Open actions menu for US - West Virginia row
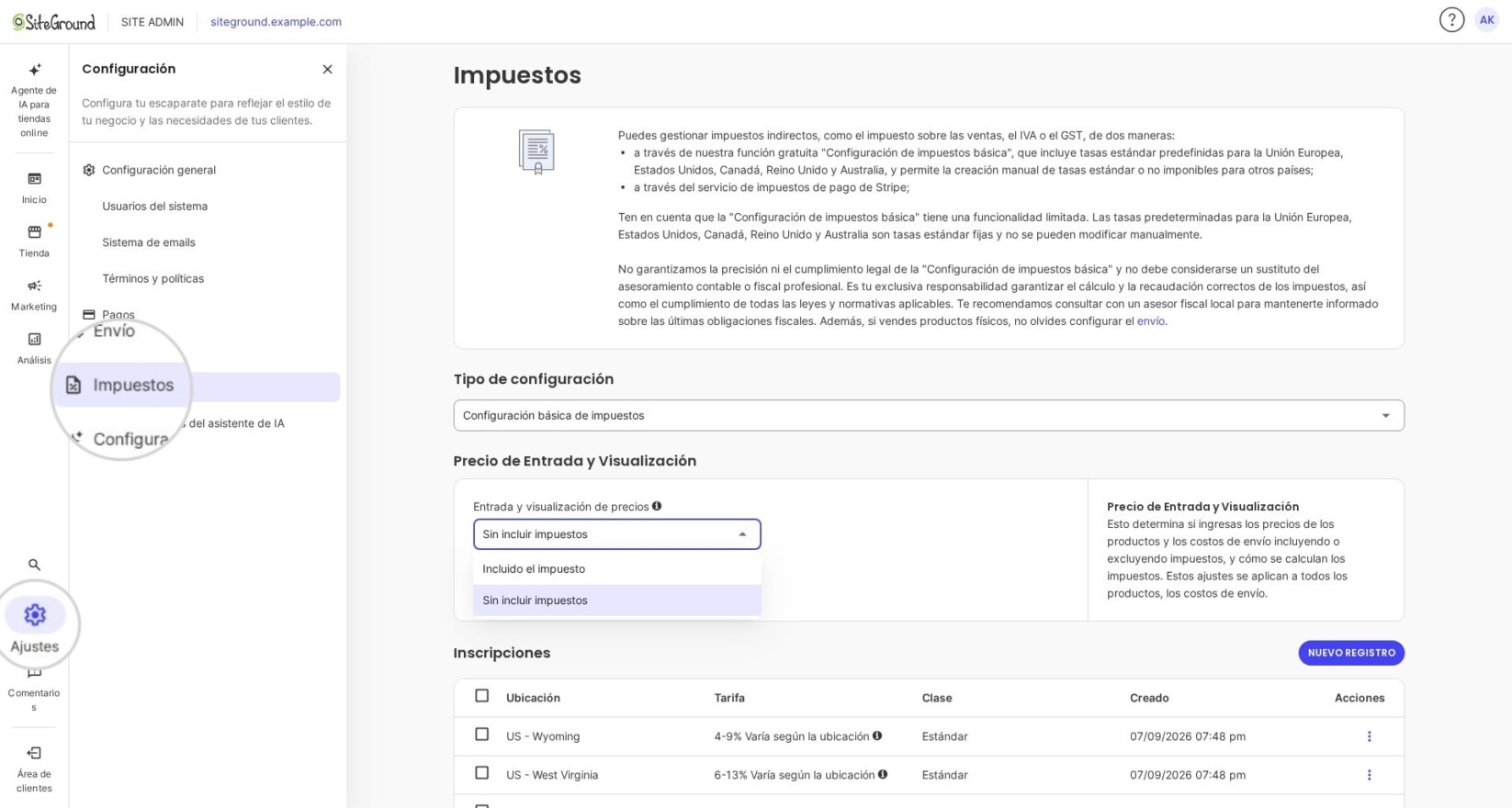Viewport: 1512px width, 808px height. (x=1369, y=775)
